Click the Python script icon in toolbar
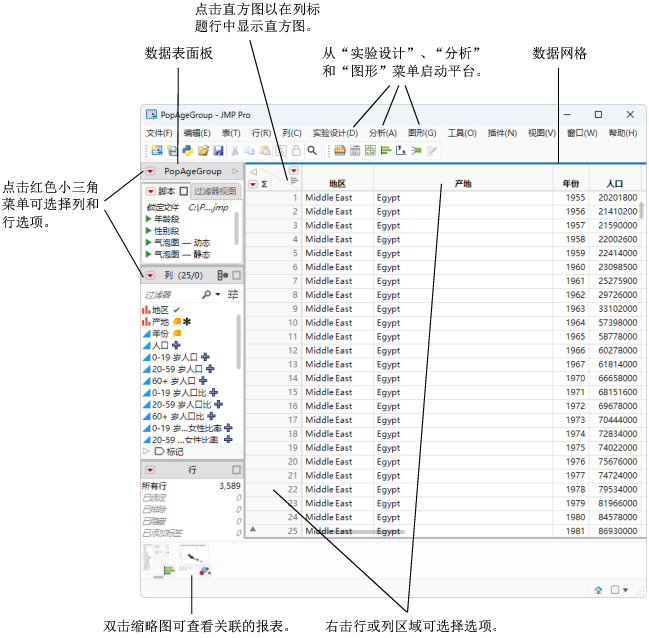 pos(188,150)
